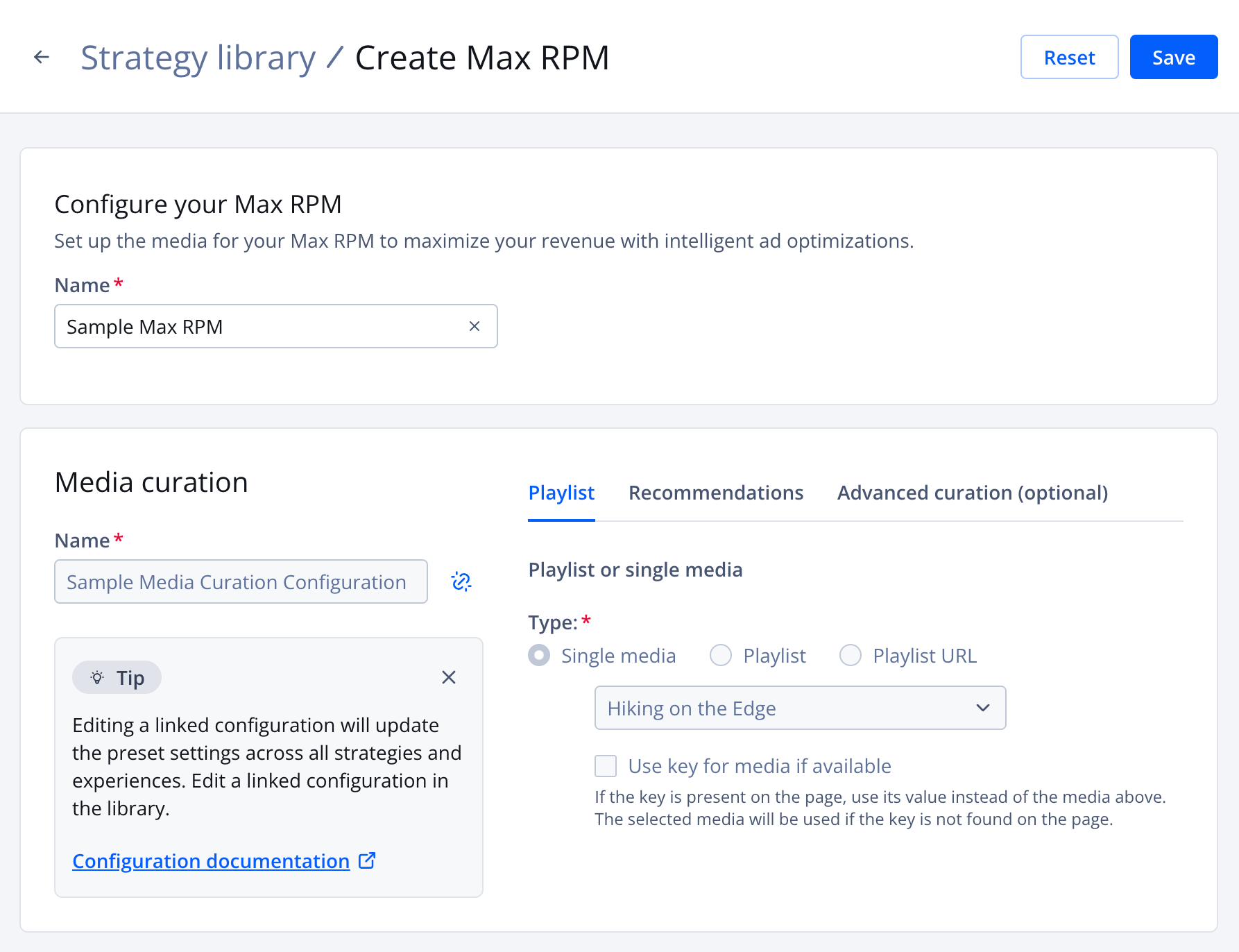Click the Sample Media Curation Configuration field
The width and height of the screenshot is (1239, 952).
pos(241,581)
